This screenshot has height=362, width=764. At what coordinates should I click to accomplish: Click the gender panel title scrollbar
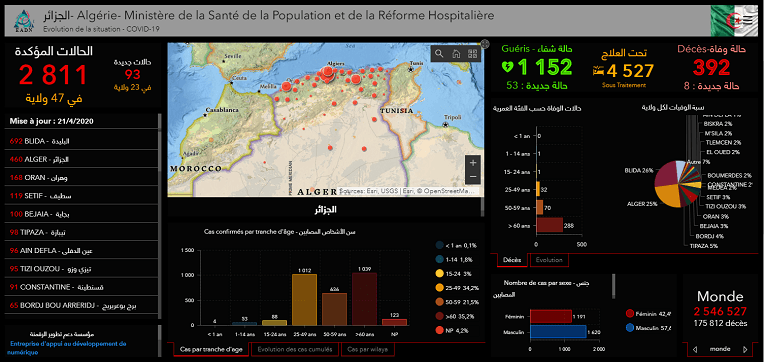613,285
